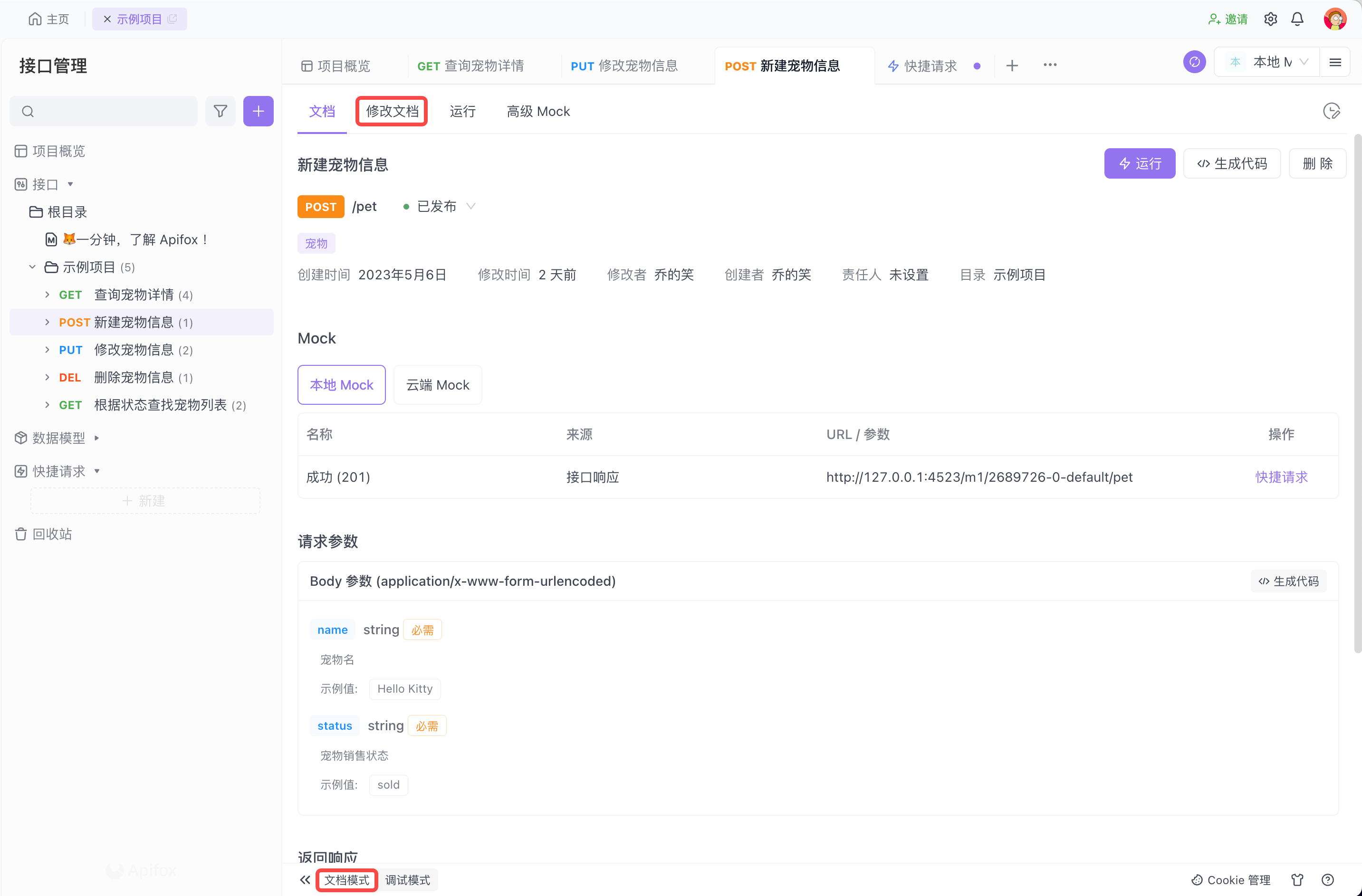The image size is (1362, 896).
Task: Click the 快捷请求 link in Mock table
Action: tap(1281, 477)
